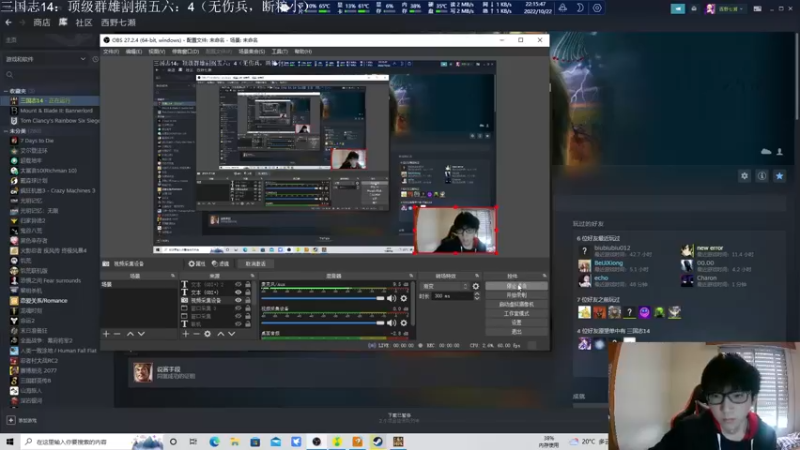The image size is (800, 450).
Task: Move source up arrow in OBS sources panel
Action: (220, 334)
